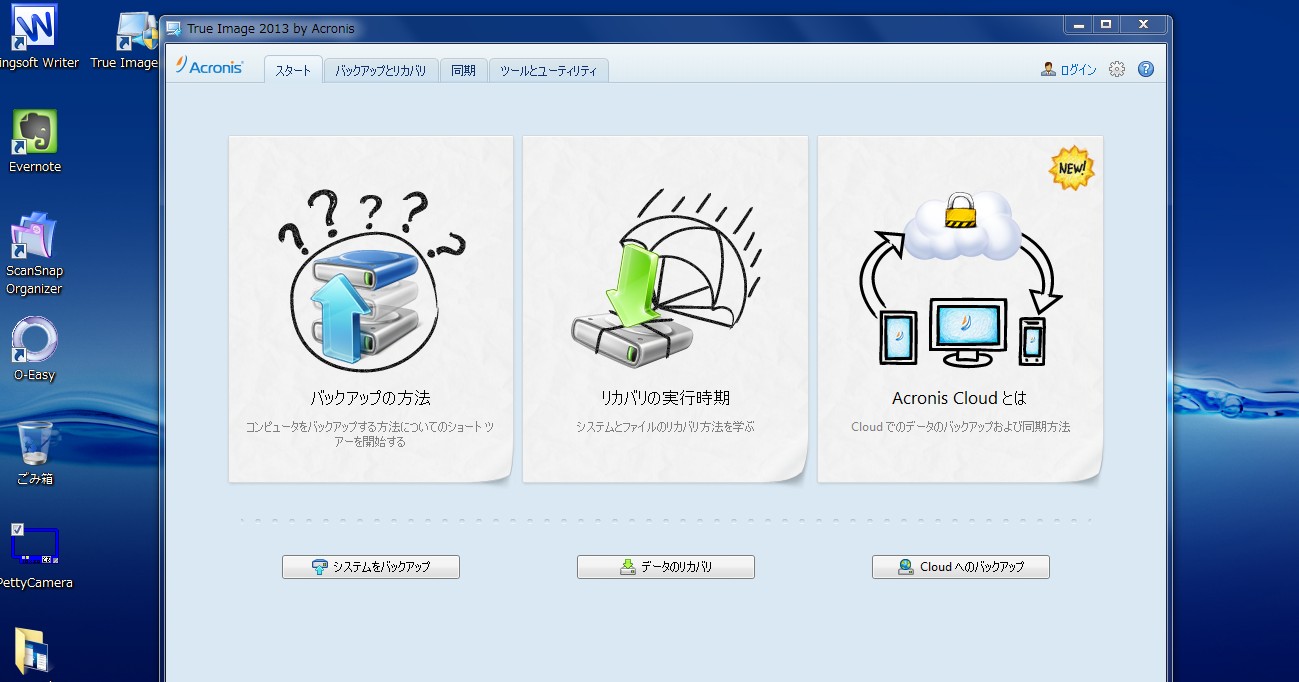Screen dimensions: 1299x682
Task: Click Cloud でのデータのバックアップおよび同期方法 text
Action: (960, 427)
